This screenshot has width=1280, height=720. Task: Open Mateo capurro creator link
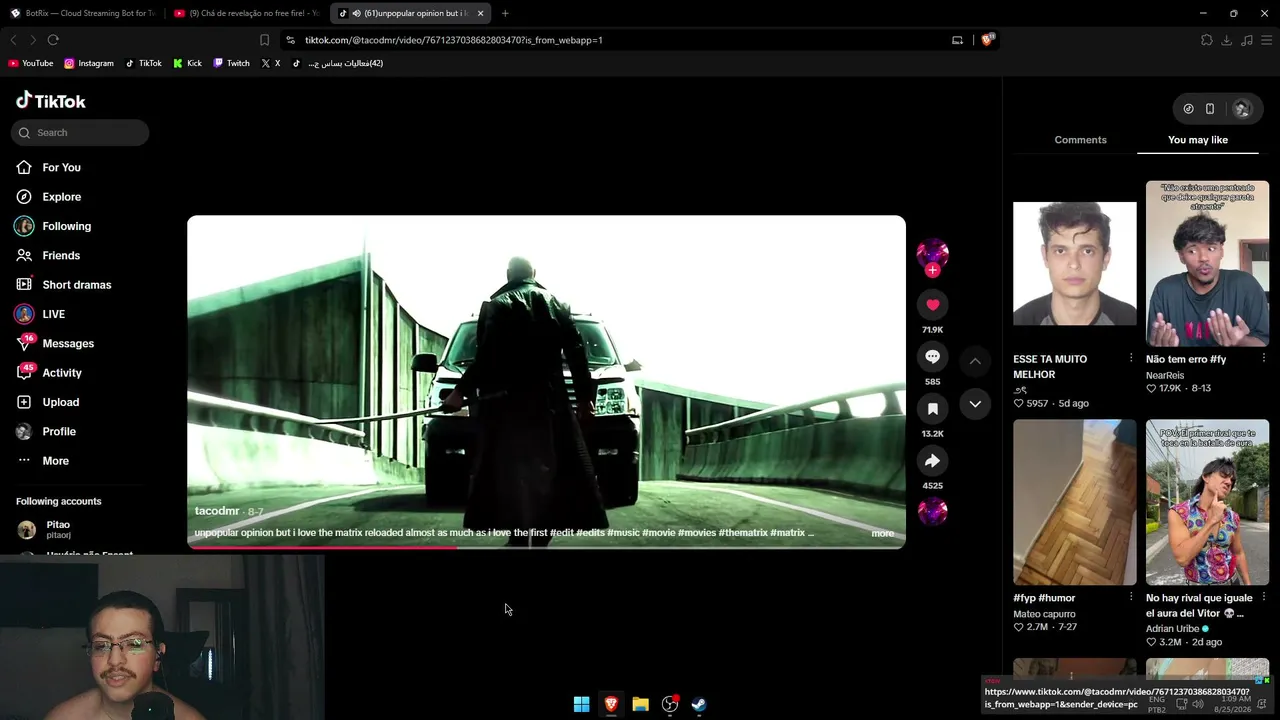pyautogui.click(x=1044, y=614)
